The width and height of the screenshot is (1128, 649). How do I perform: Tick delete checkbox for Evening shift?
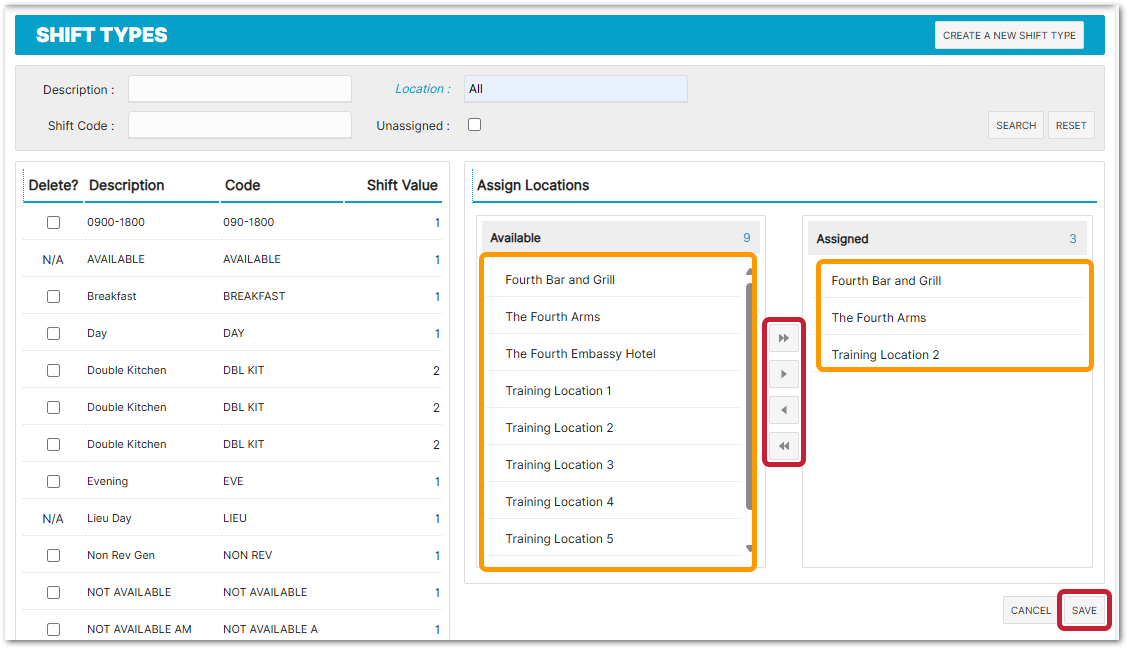point(54,482)
